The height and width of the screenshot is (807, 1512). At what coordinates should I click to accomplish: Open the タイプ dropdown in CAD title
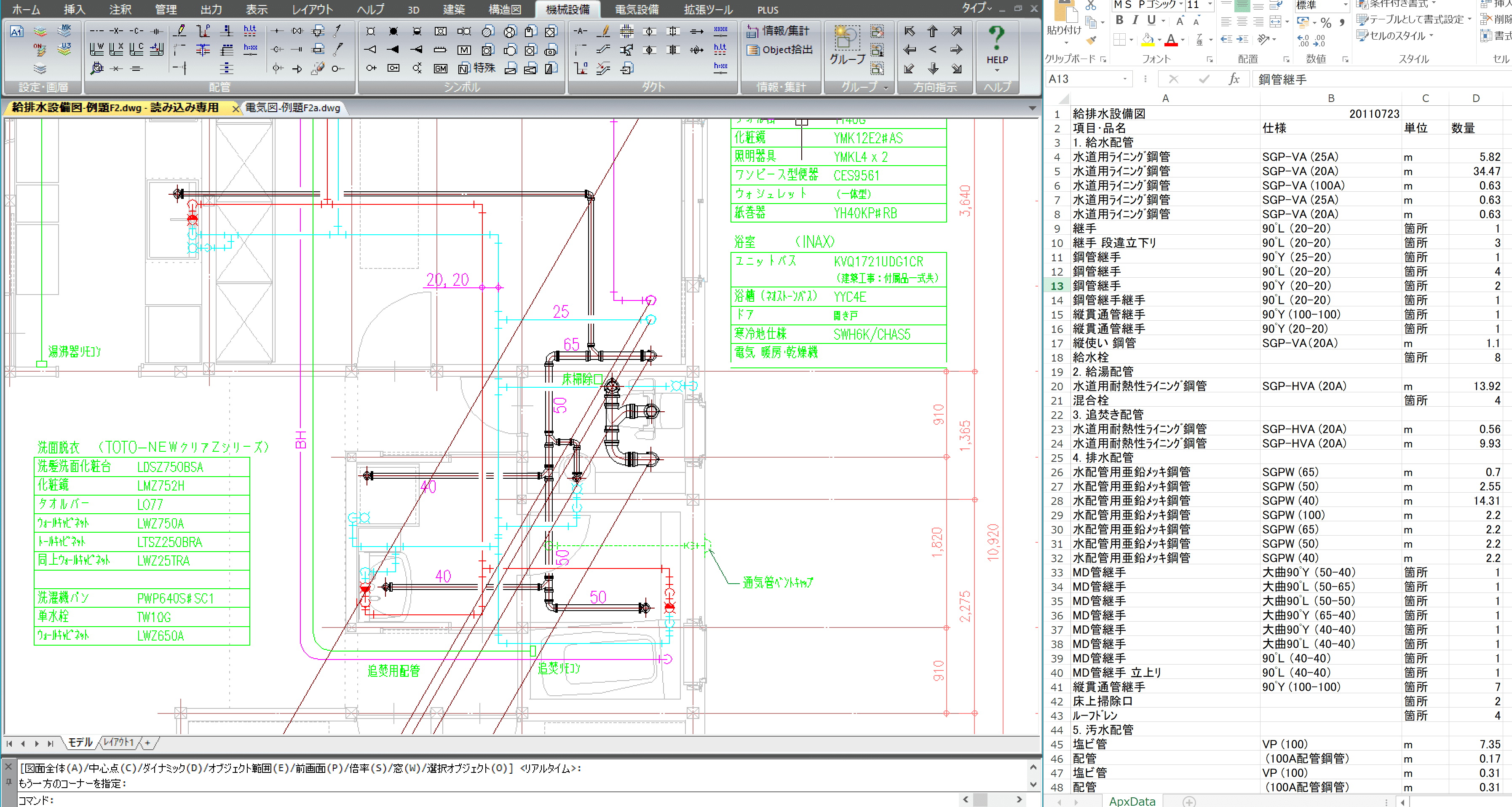point(977,8)
